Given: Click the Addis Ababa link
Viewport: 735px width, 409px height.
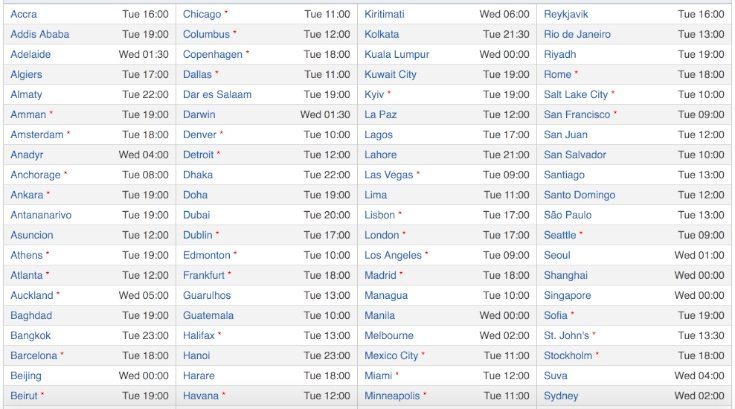Looking at the screenshot, I should coord(40,34).
